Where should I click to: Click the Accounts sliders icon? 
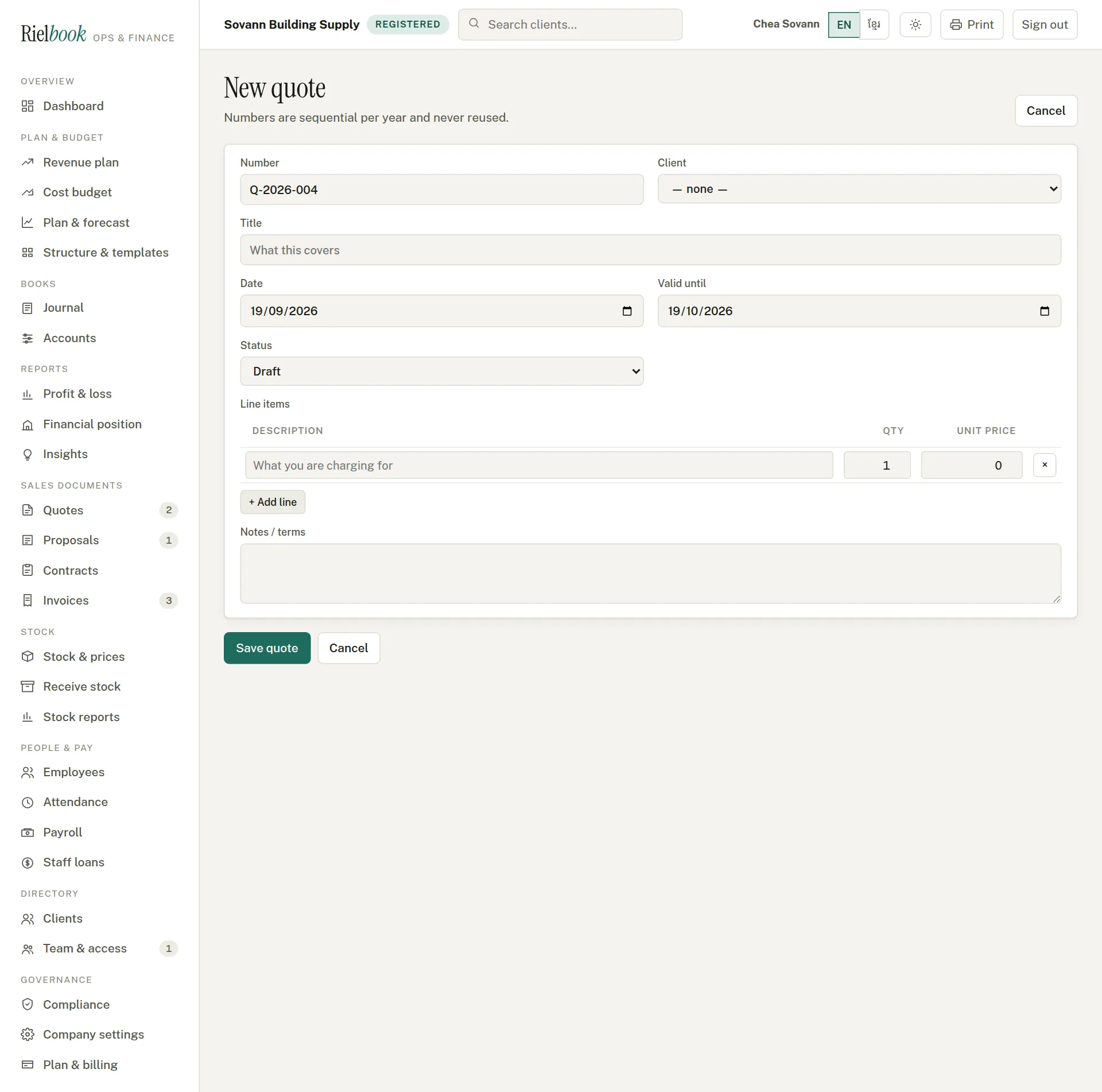click(28, 338)
